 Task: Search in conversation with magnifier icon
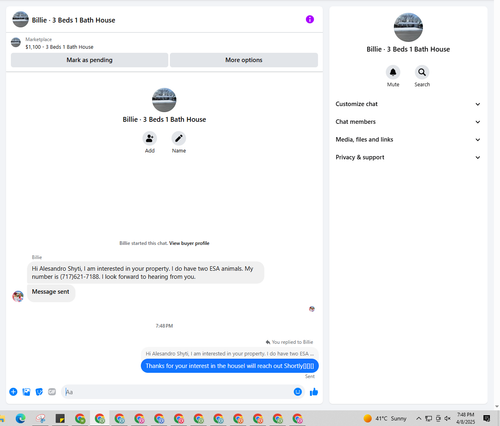click(x=422, y=72)
